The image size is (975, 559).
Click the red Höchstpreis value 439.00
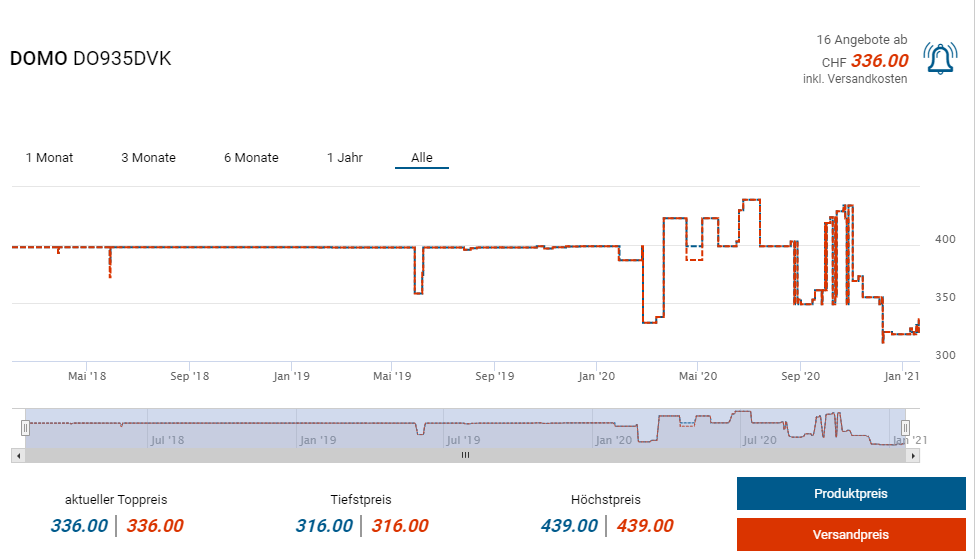[645, 526]
